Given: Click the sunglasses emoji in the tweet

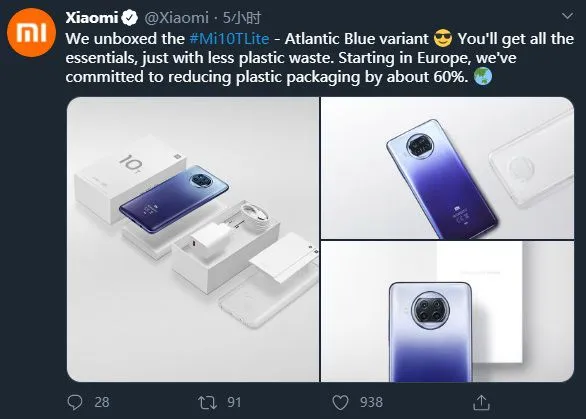Looking at the screenshot, I should pyautogui.click(x=443, y=39).
